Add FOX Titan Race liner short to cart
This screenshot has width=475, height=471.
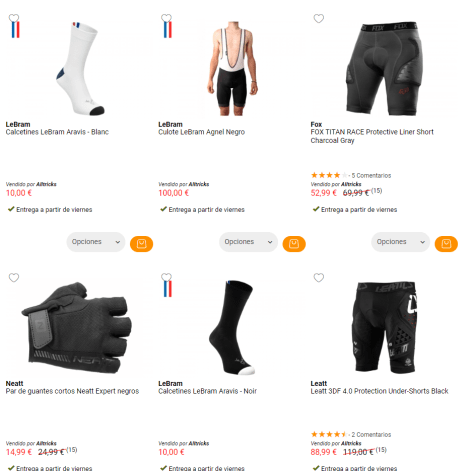tap(446, 244)
